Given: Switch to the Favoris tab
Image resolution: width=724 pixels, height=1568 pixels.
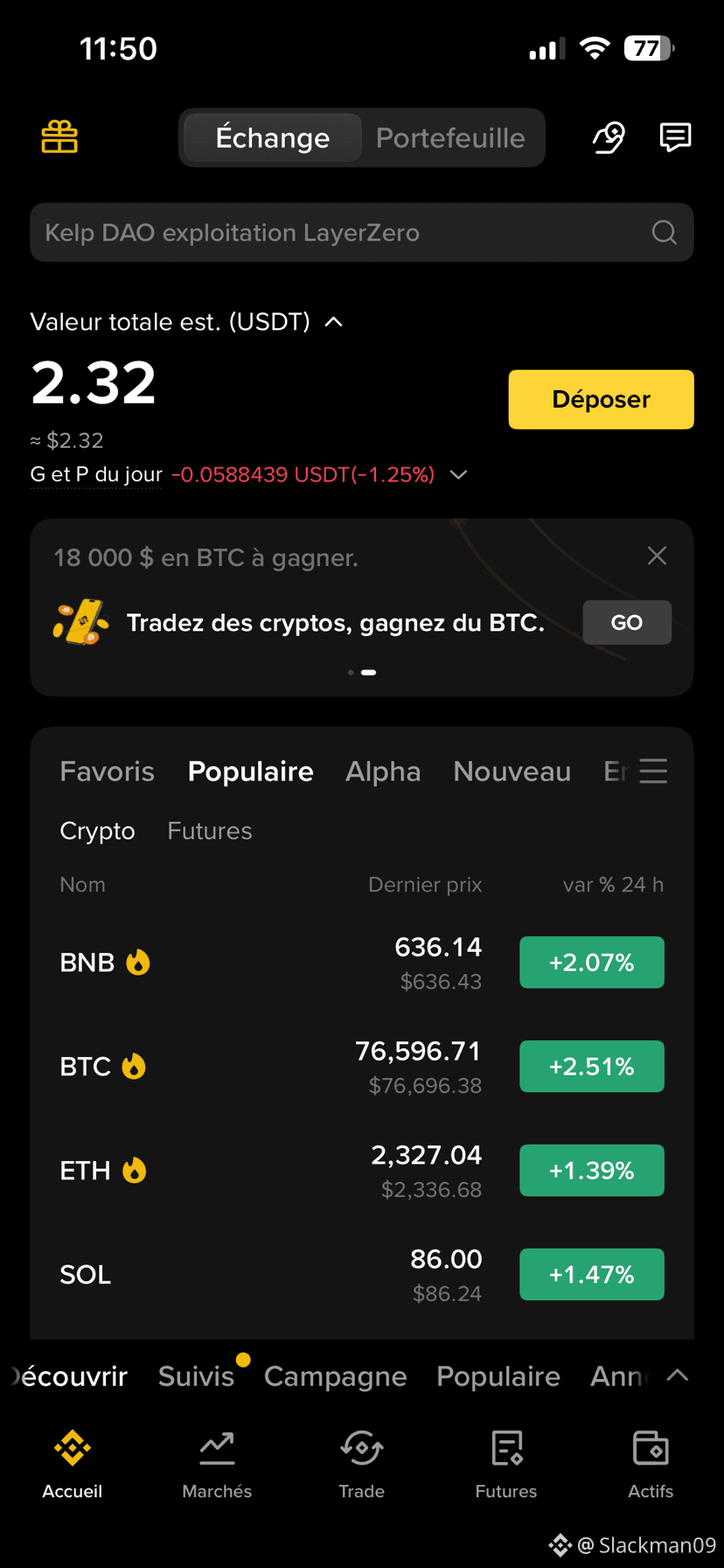Looking at the screenshot, I should point(107,771).
